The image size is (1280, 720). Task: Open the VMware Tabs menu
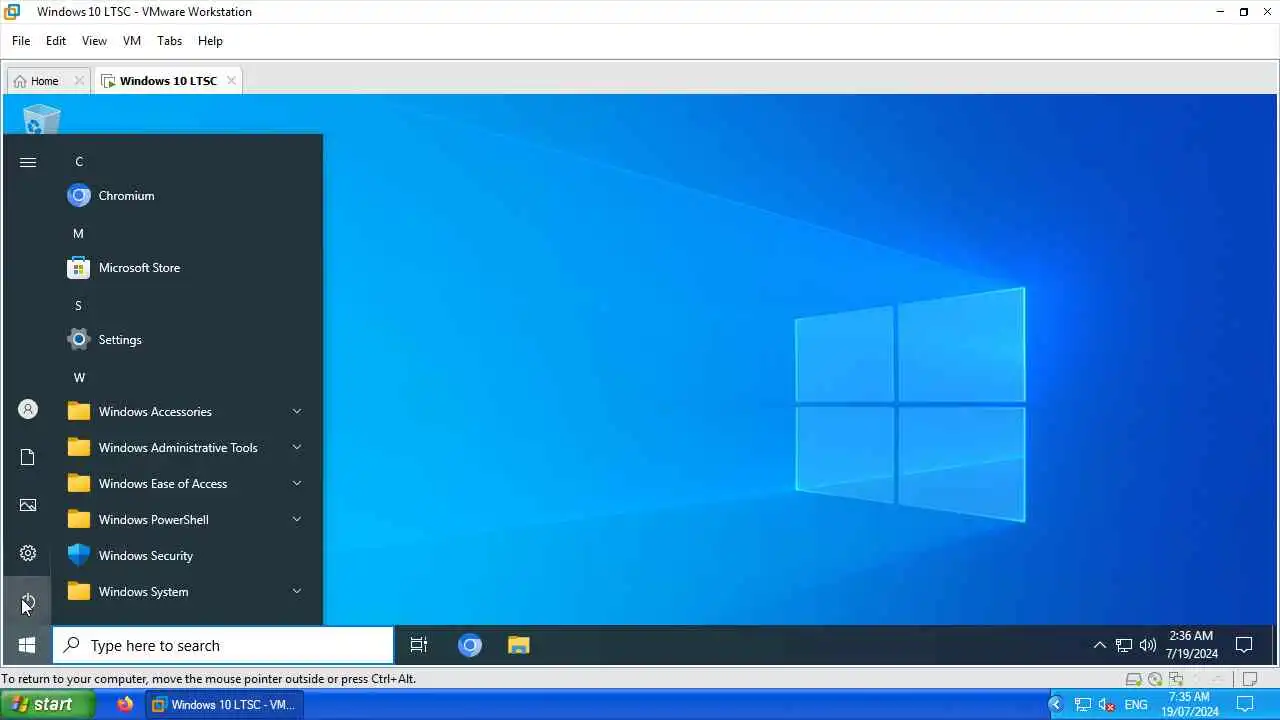[170, 41]
